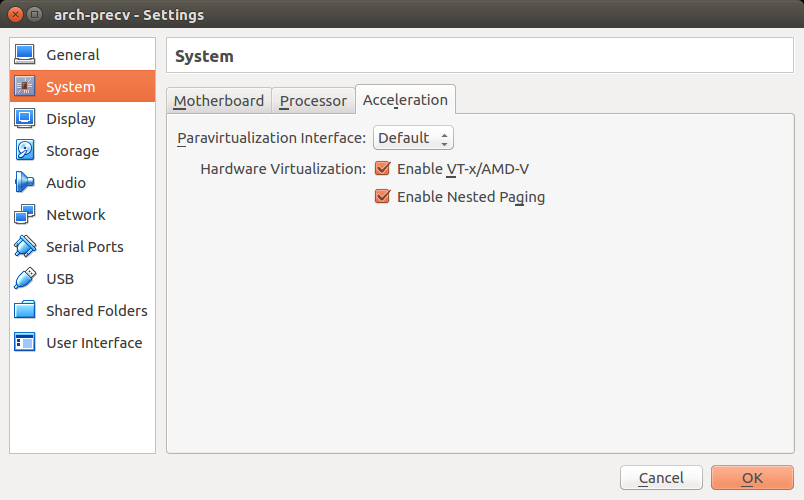Switch to the Processor tab

313,101
